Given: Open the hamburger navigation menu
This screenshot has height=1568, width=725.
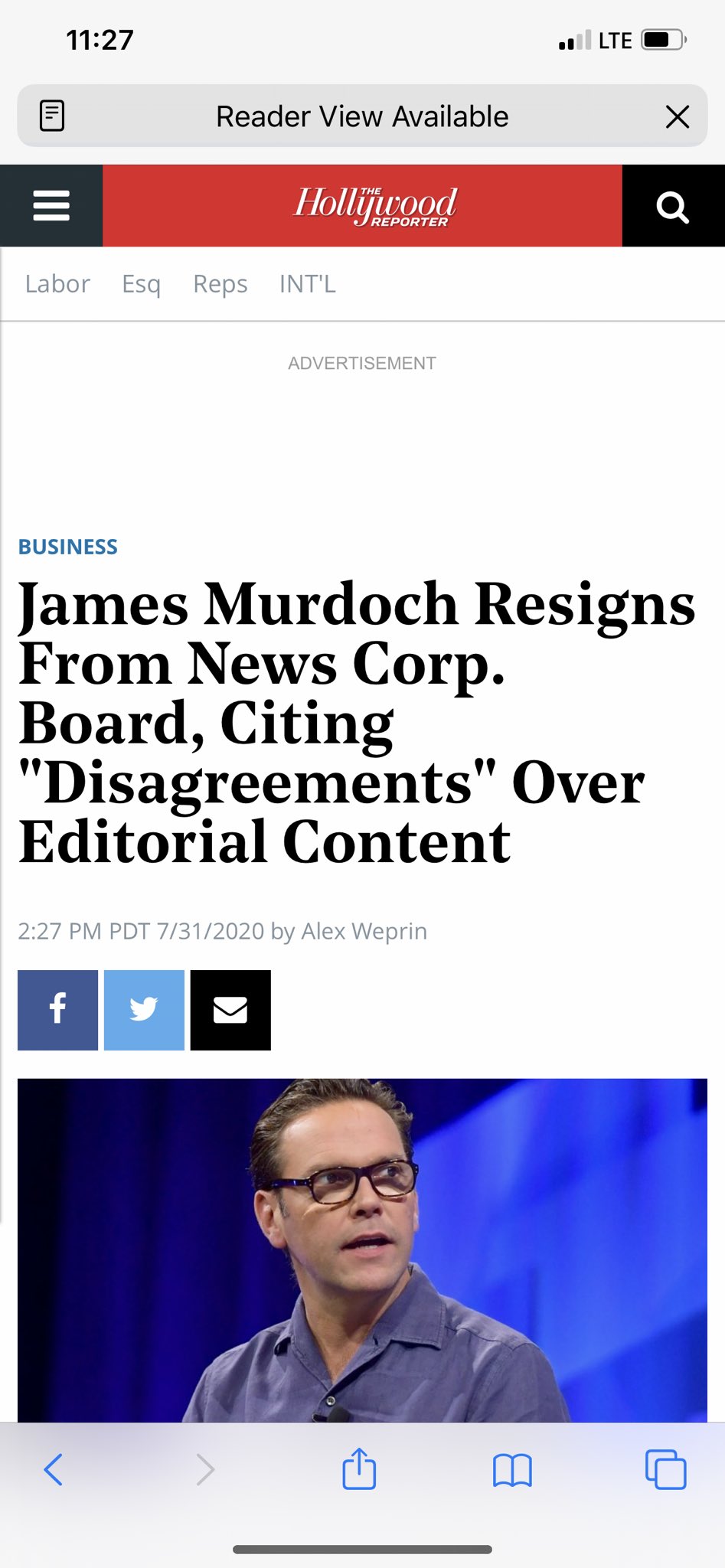Looking at the screenshot, I should pyautogui.click(x=51, y=205).
